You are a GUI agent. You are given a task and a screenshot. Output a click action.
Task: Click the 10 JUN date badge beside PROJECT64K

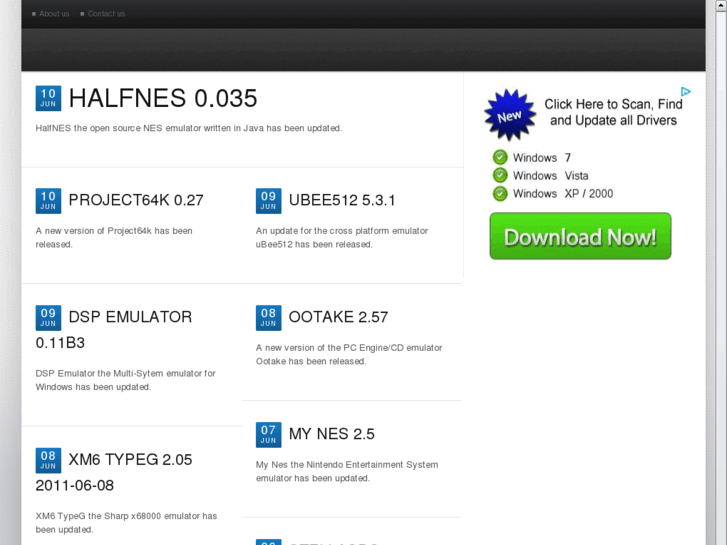coord(48,201)
